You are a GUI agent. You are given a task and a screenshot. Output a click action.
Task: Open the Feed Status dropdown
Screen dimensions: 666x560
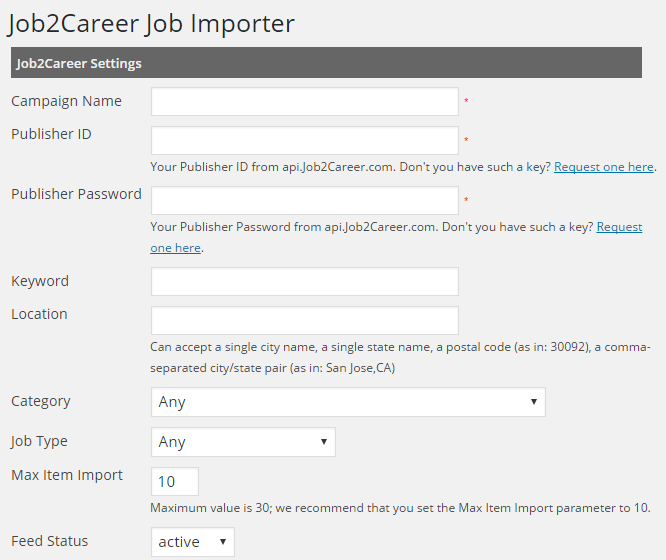193,542
